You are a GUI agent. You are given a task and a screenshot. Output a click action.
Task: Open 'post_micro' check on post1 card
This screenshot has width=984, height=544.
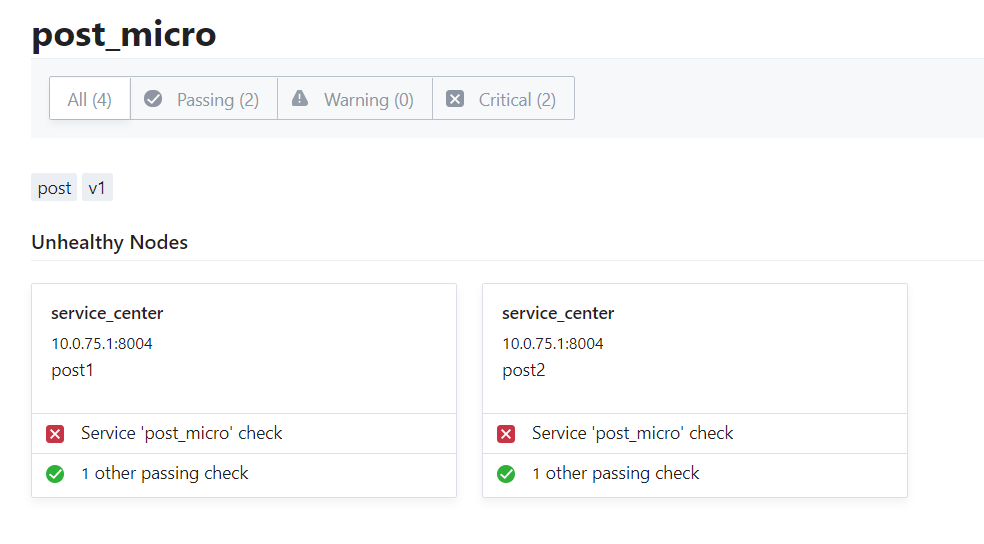182,433
